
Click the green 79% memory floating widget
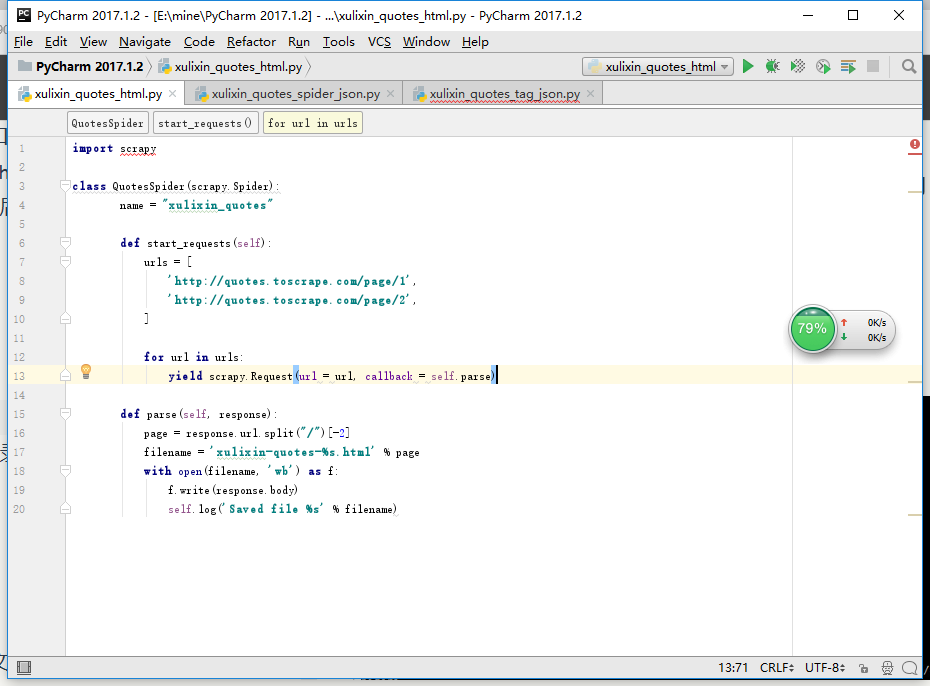(x=812, y=328)
